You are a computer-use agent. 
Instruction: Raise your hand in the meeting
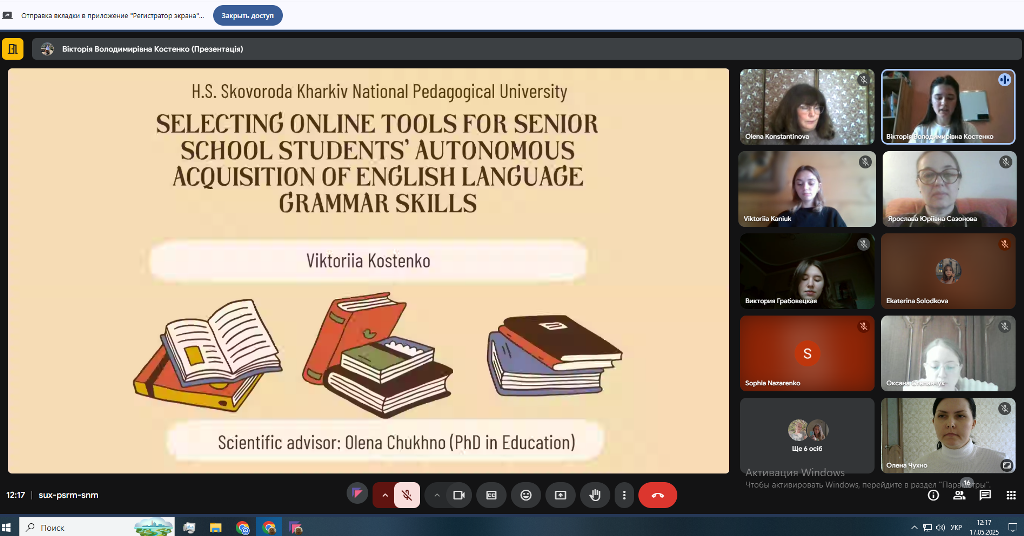(595, 496)
